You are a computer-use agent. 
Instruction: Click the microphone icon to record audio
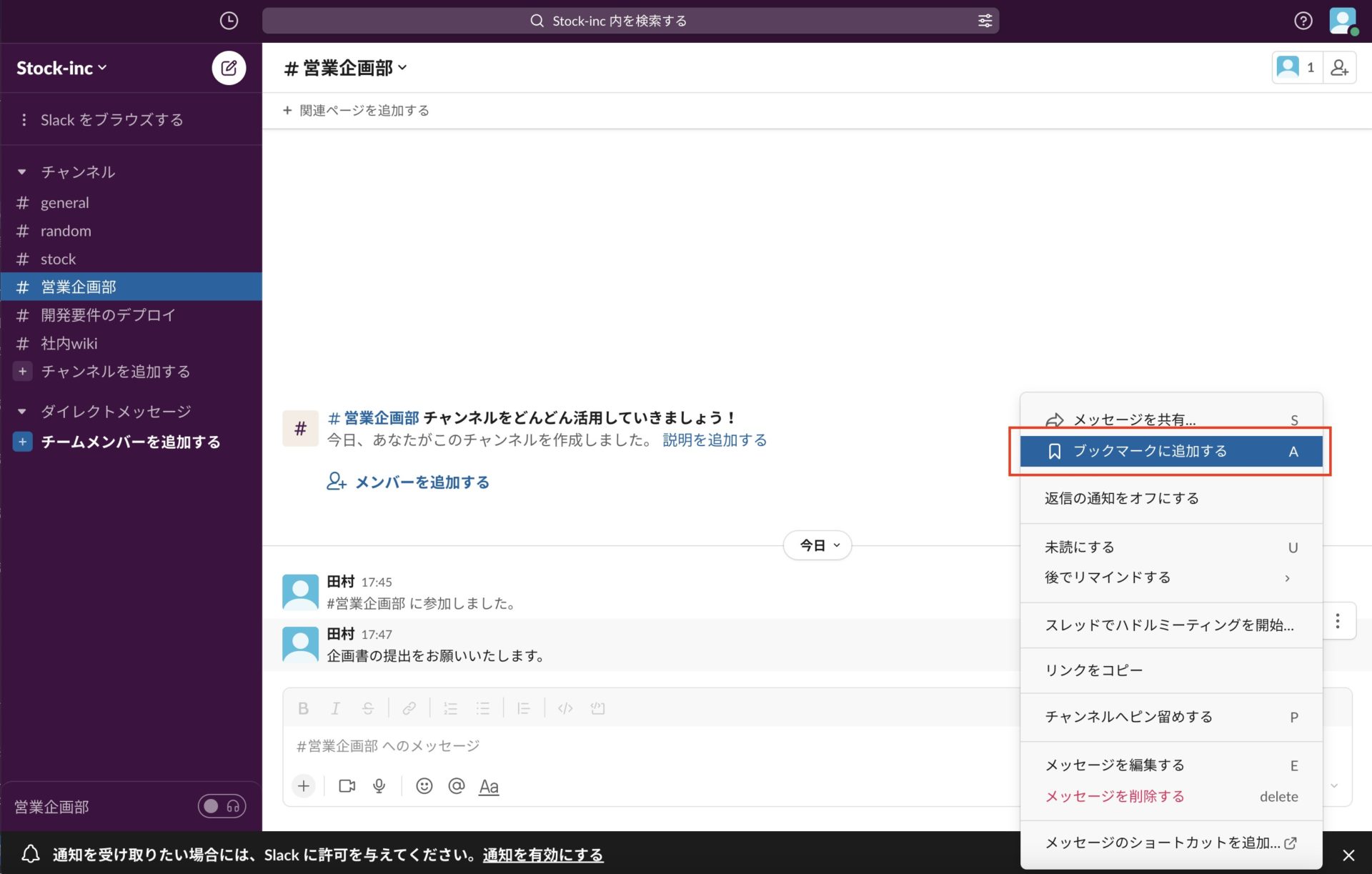[379, 785]
